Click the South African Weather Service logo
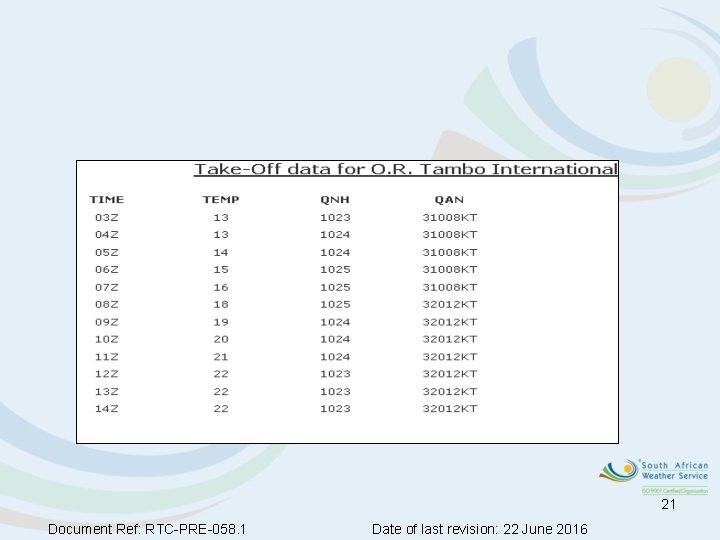The height and width of the screenshot is (540, 720). pos(654,476)
